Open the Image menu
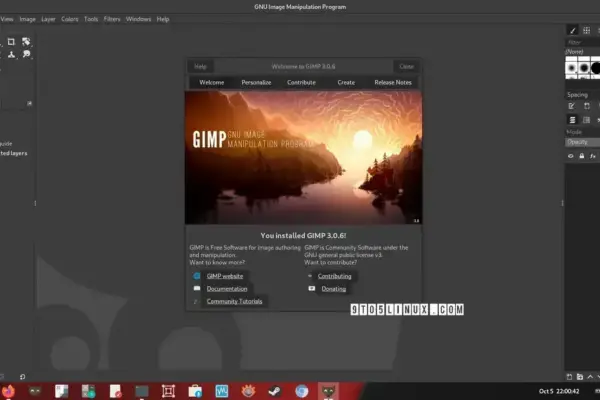Image resolution: width=600 pixels, height=400 pixels. 27,19
